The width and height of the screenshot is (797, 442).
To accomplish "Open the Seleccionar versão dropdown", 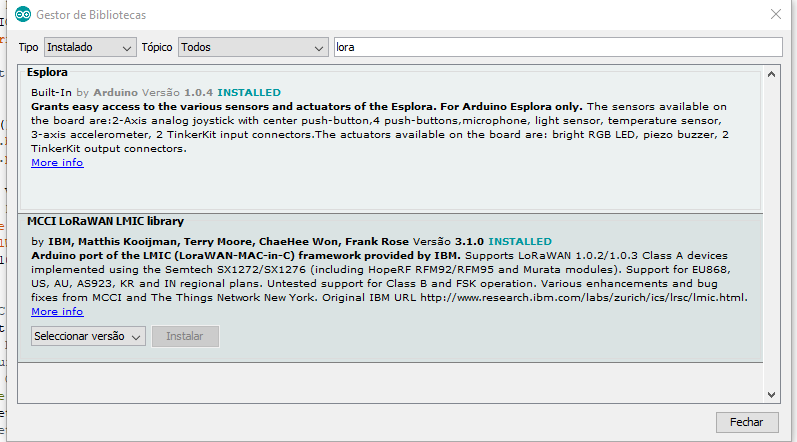I will (x=88, y=337).
